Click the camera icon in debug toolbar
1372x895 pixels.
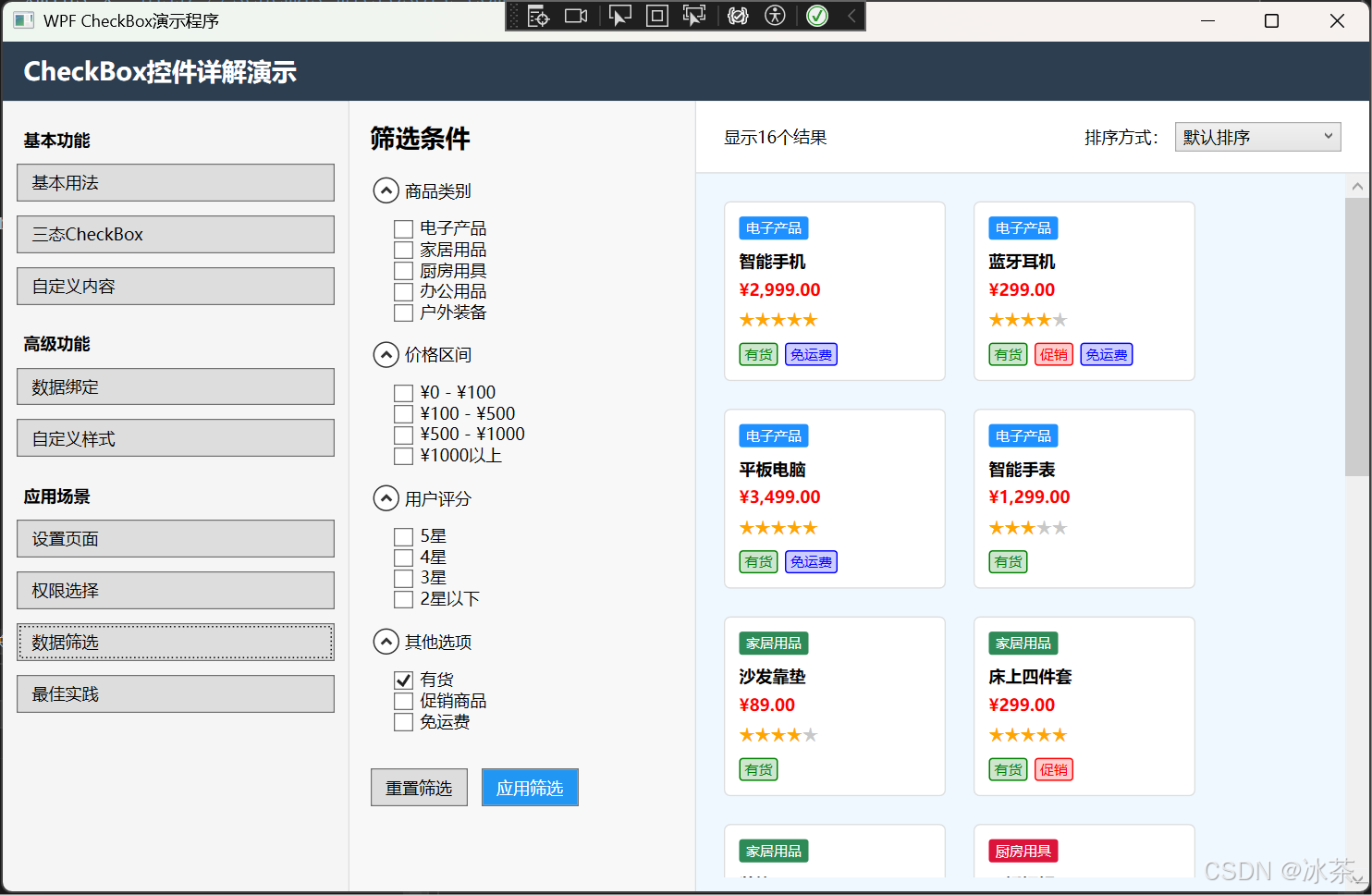[576, 16]
